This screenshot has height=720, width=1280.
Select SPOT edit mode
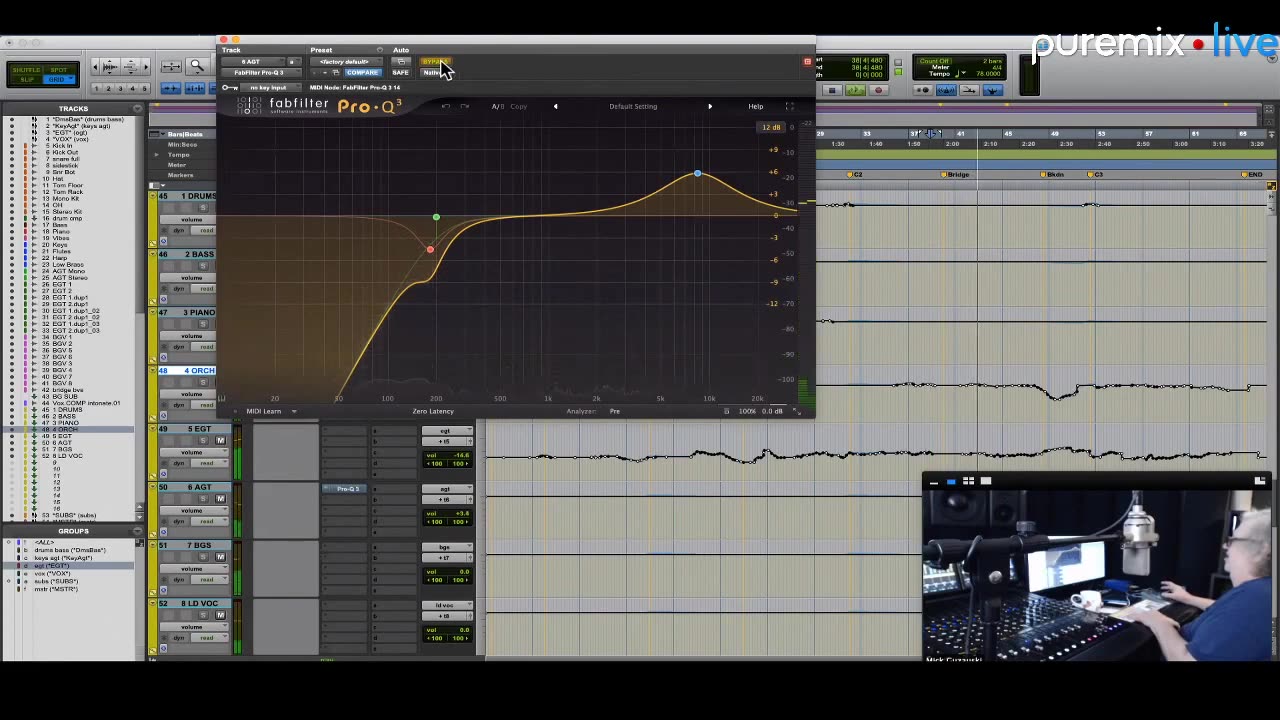(x=59, y=70)
